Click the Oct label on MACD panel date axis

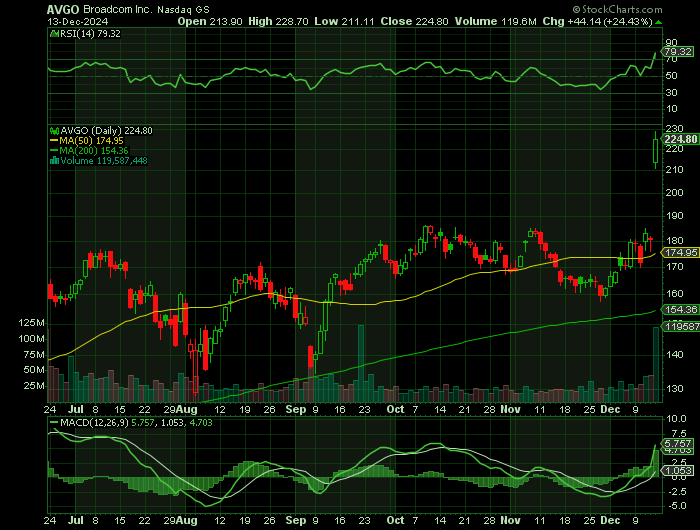(x=395, y=520)
